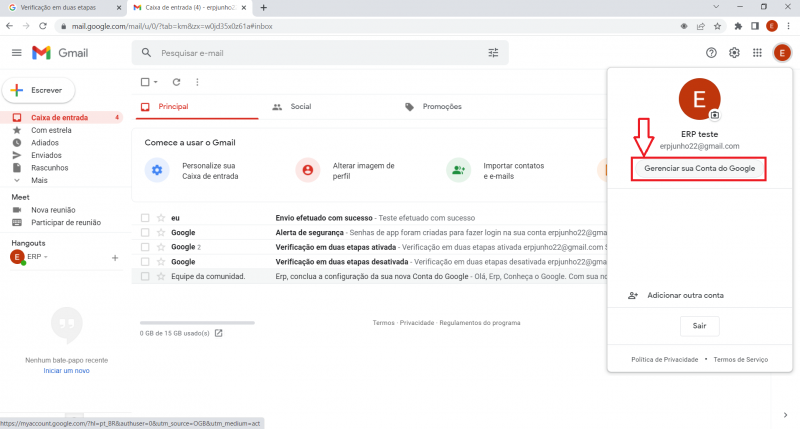Image resolution: width=800 pixels, height=429 pixels.
Task: Tick the select-all checkbox in the toolbar
Action: pos(145,82)
